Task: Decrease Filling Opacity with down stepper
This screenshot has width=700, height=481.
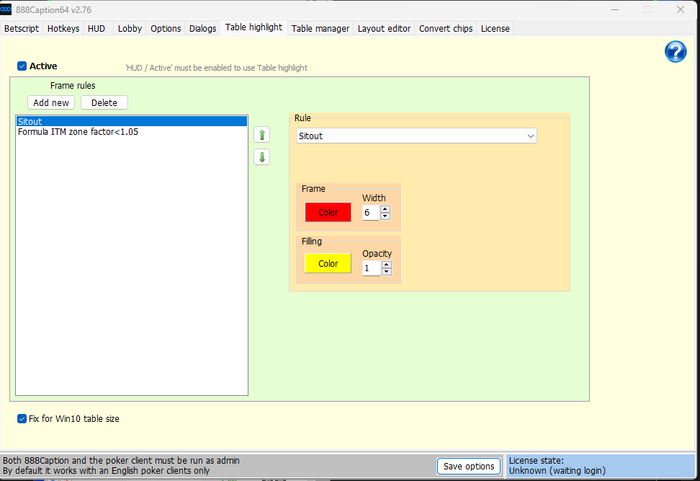Action: coord(387,272)
